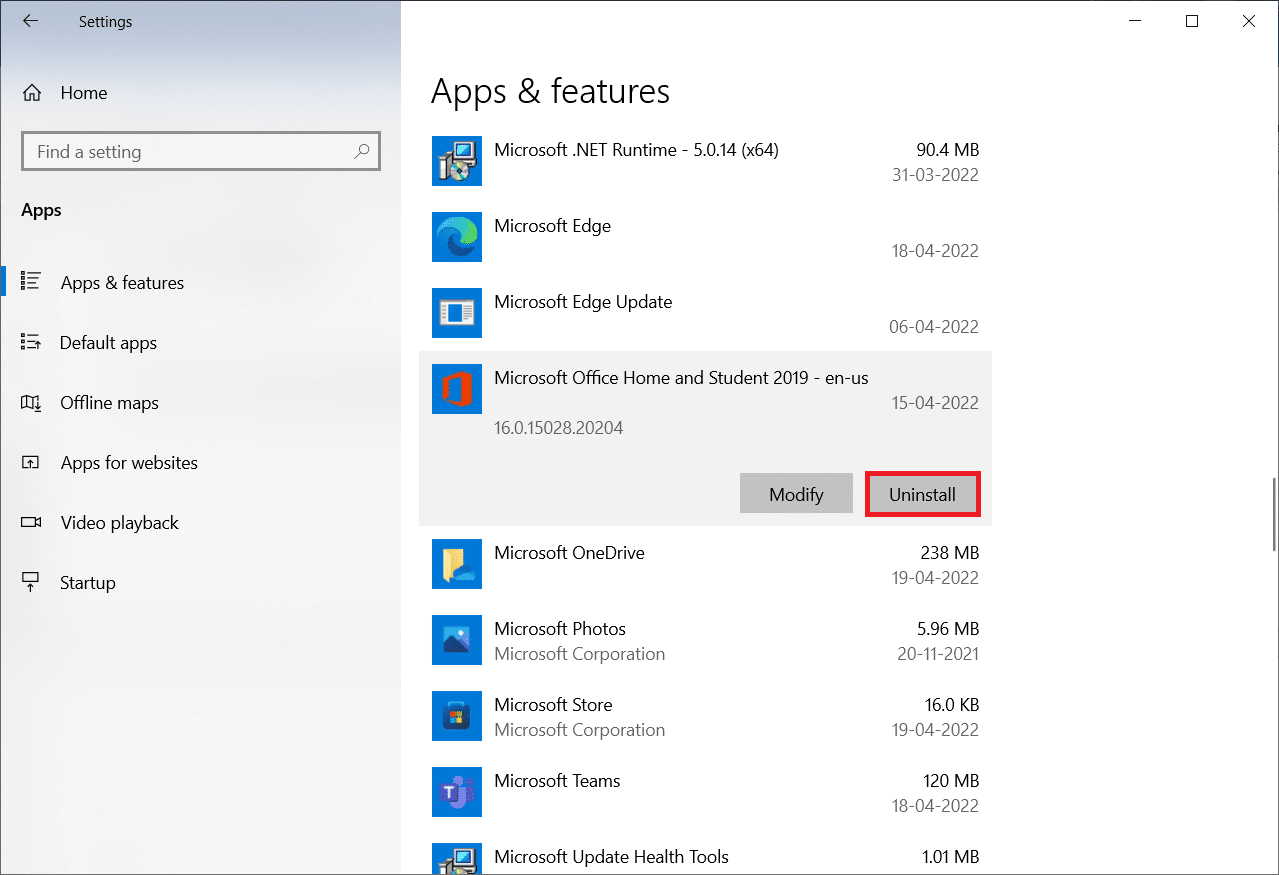
Task: Select Microsoft Office Home and Student 2019 entry
Action: point(681,378)
